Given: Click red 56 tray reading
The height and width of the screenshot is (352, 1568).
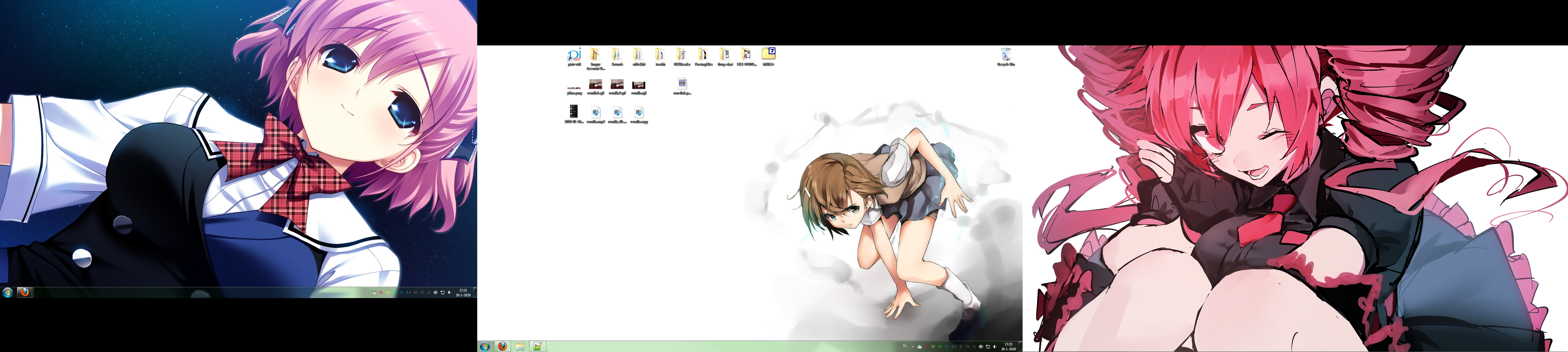Looking at the screenshot, I should click(x=381, y=292).
